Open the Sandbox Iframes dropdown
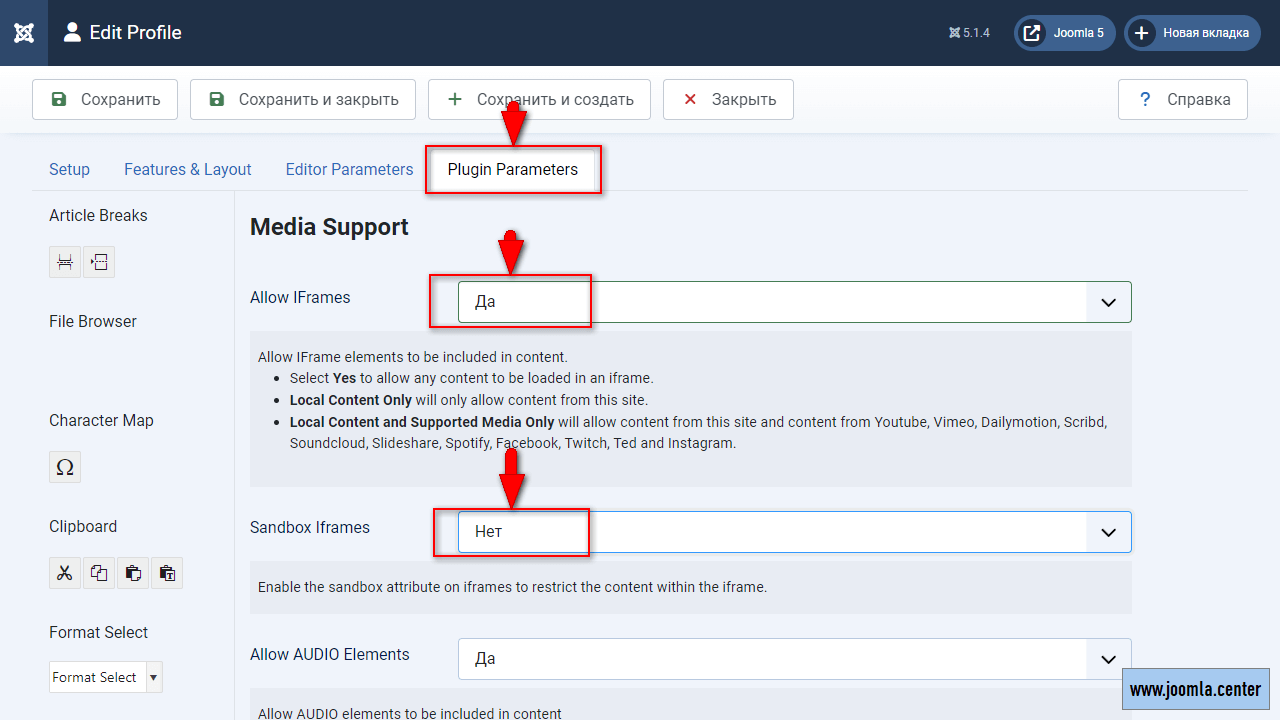The height and width of the screenshot is (720, 1280). point(794,532)
